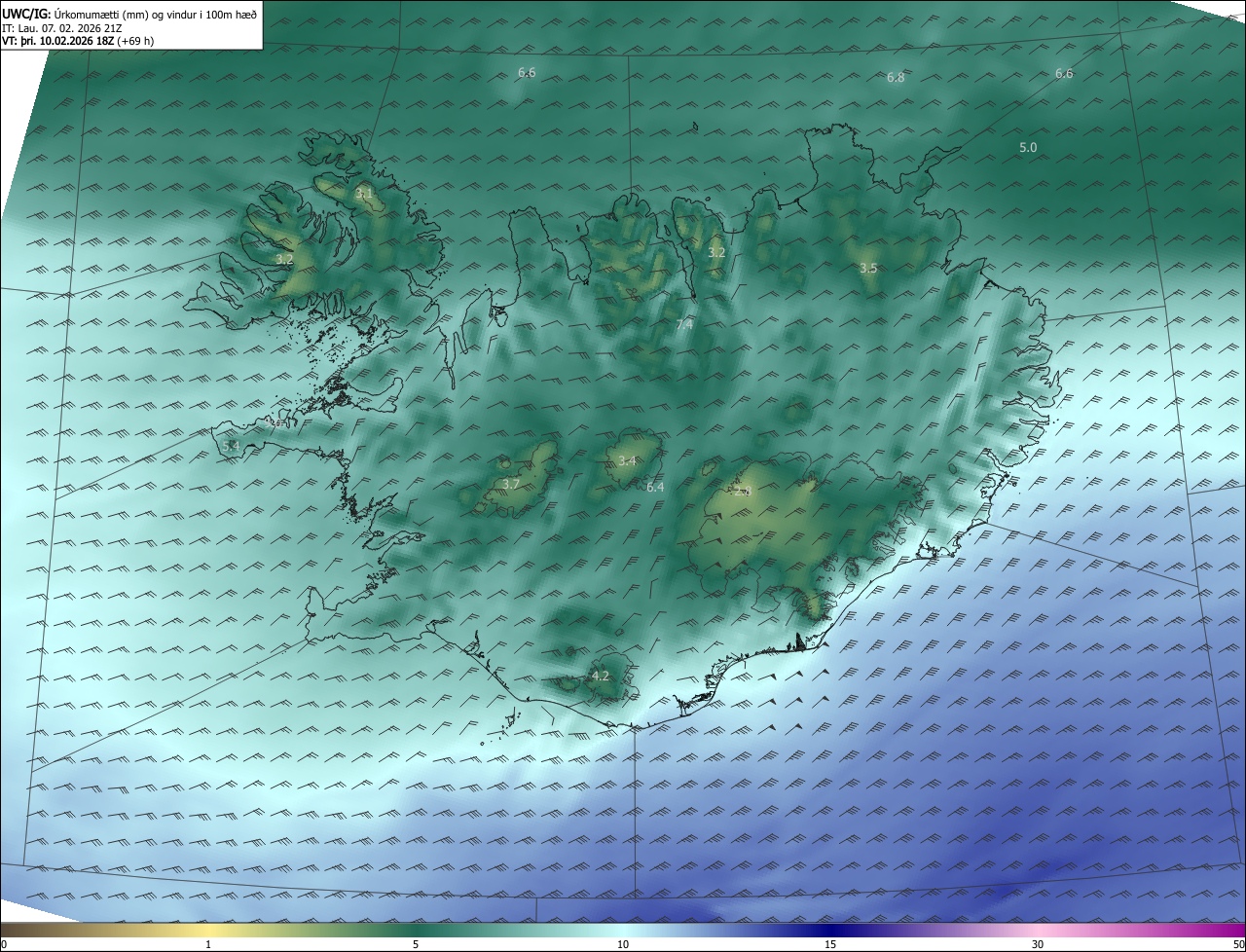Click the color scale tick label 0
The width and height of the screenshot is (1246, 952).
[4, 944]
